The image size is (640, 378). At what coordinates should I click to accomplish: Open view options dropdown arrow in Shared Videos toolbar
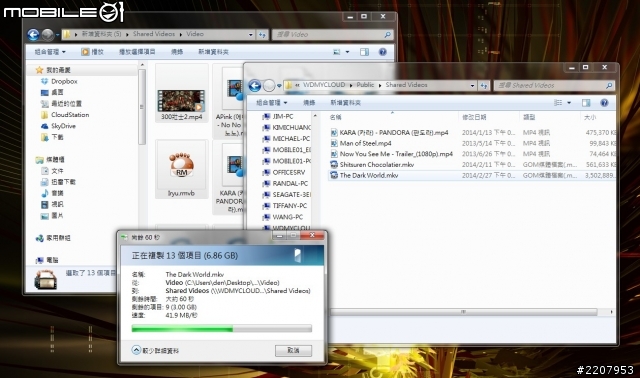point(569,103)
